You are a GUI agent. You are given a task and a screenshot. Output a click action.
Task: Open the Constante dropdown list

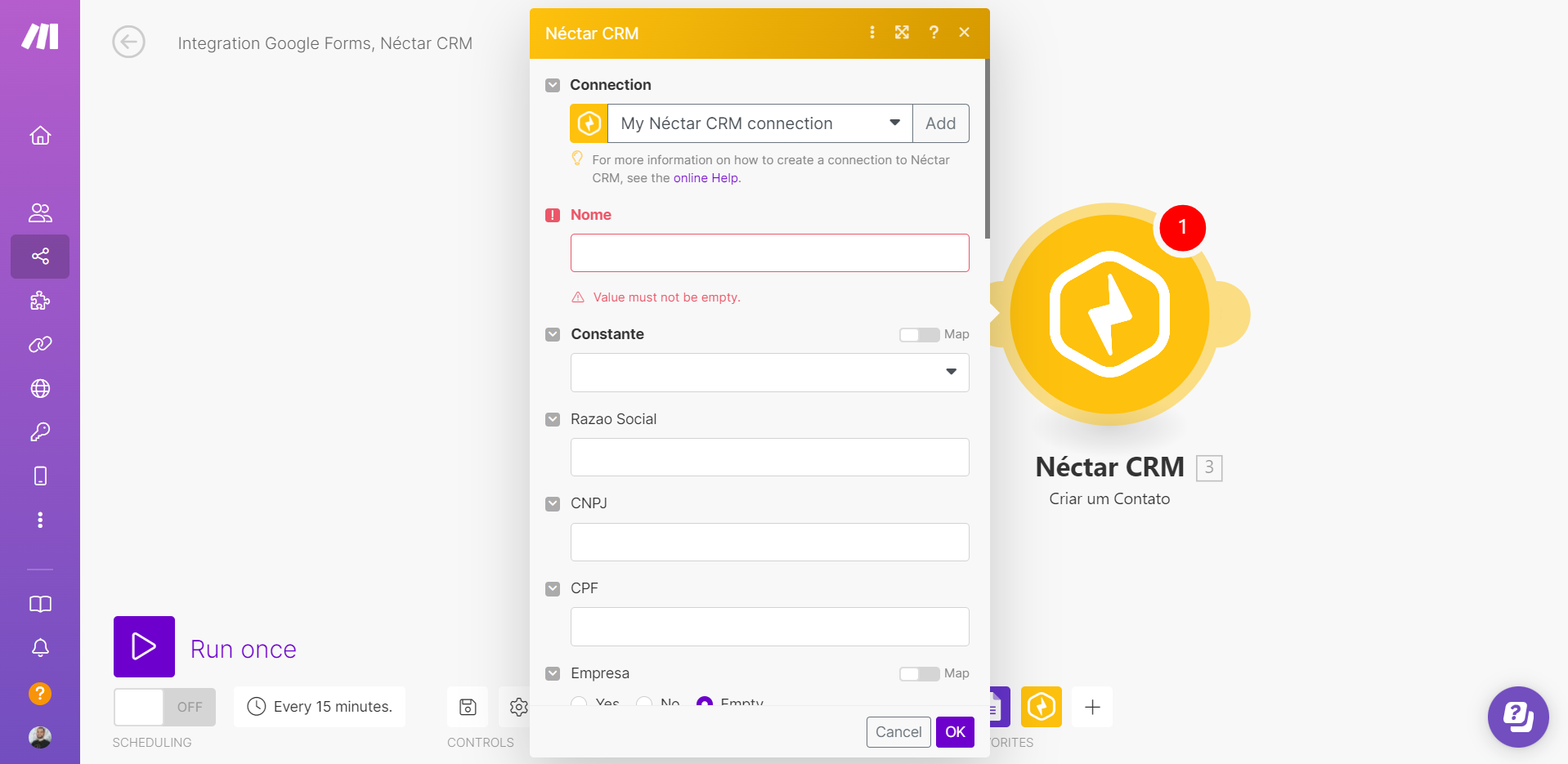coord(770,373)
